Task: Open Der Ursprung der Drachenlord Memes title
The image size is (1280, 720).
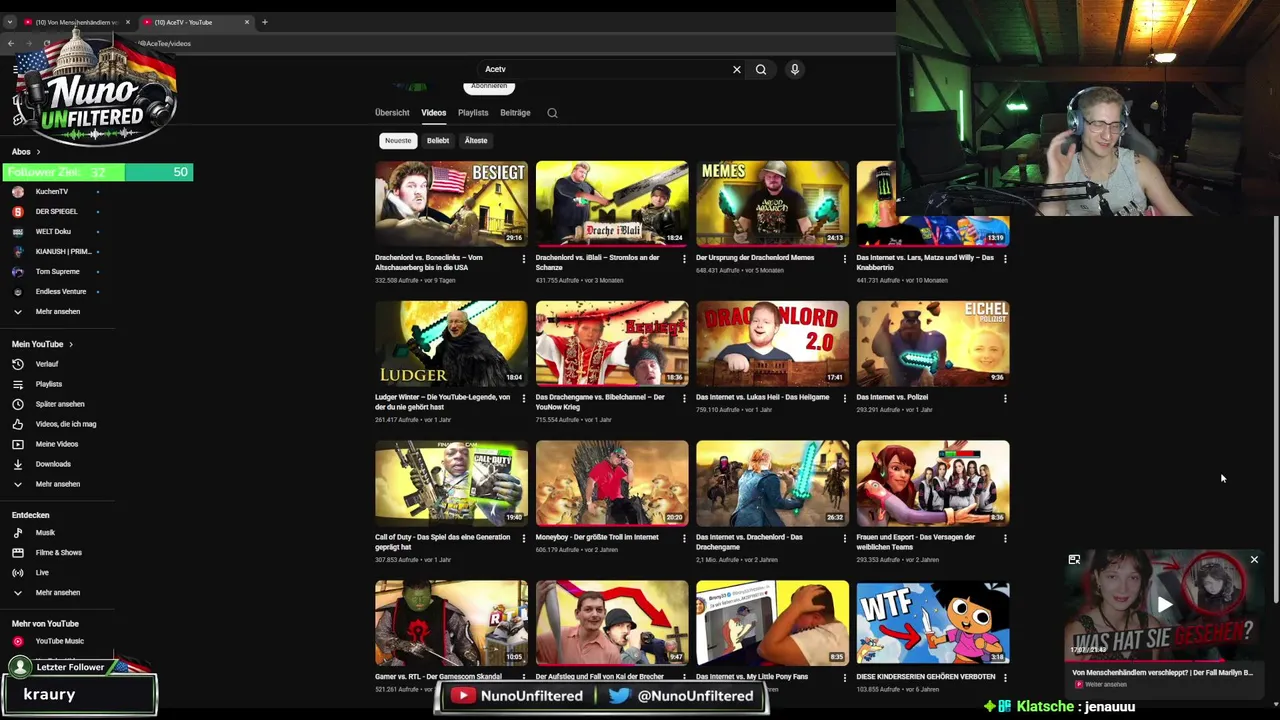Action: pos(755,258)
